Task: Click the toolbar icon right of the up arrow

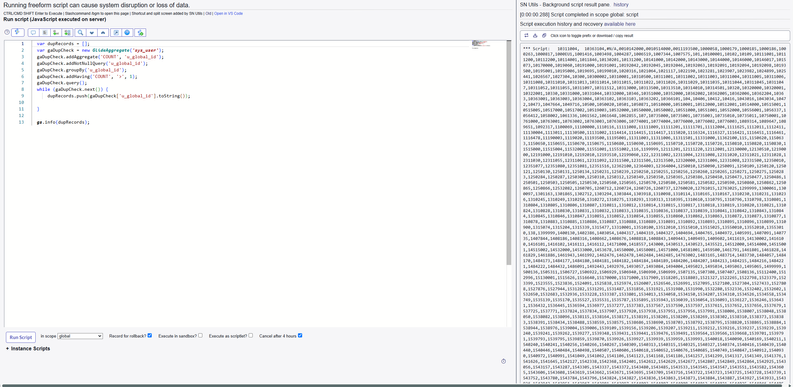Action: coord(116,32)
